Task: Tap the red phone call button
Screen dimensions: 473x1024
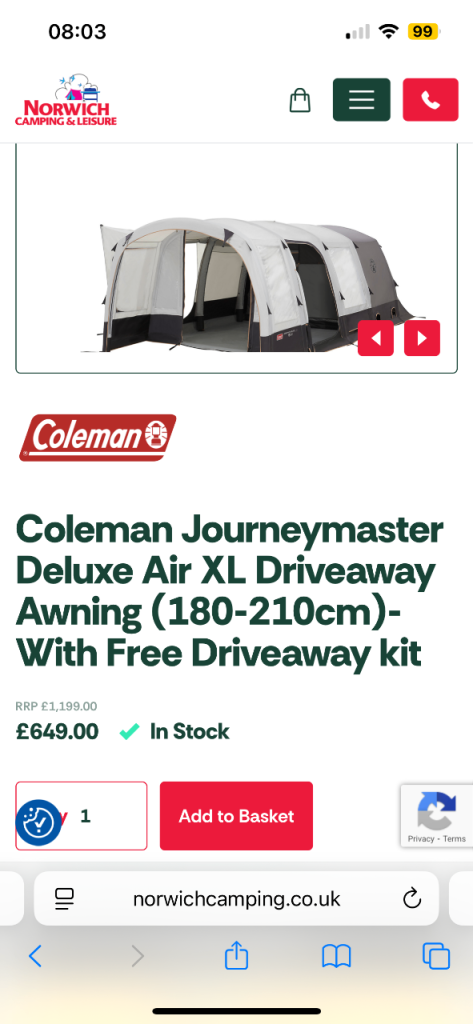Action: pos(431,100)
